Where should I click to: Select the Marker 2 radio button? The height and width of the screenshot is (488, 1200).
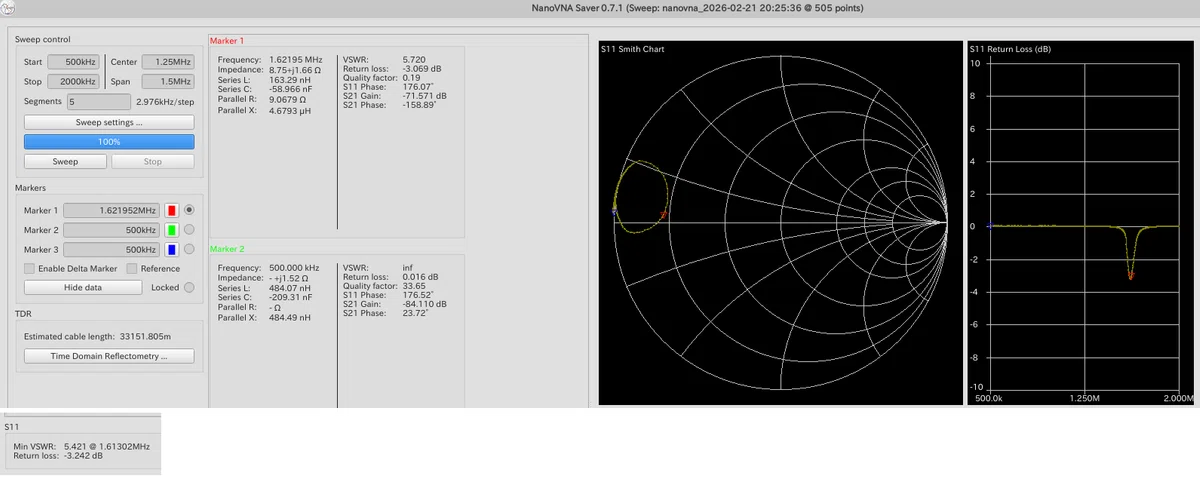tap(189, 230)
